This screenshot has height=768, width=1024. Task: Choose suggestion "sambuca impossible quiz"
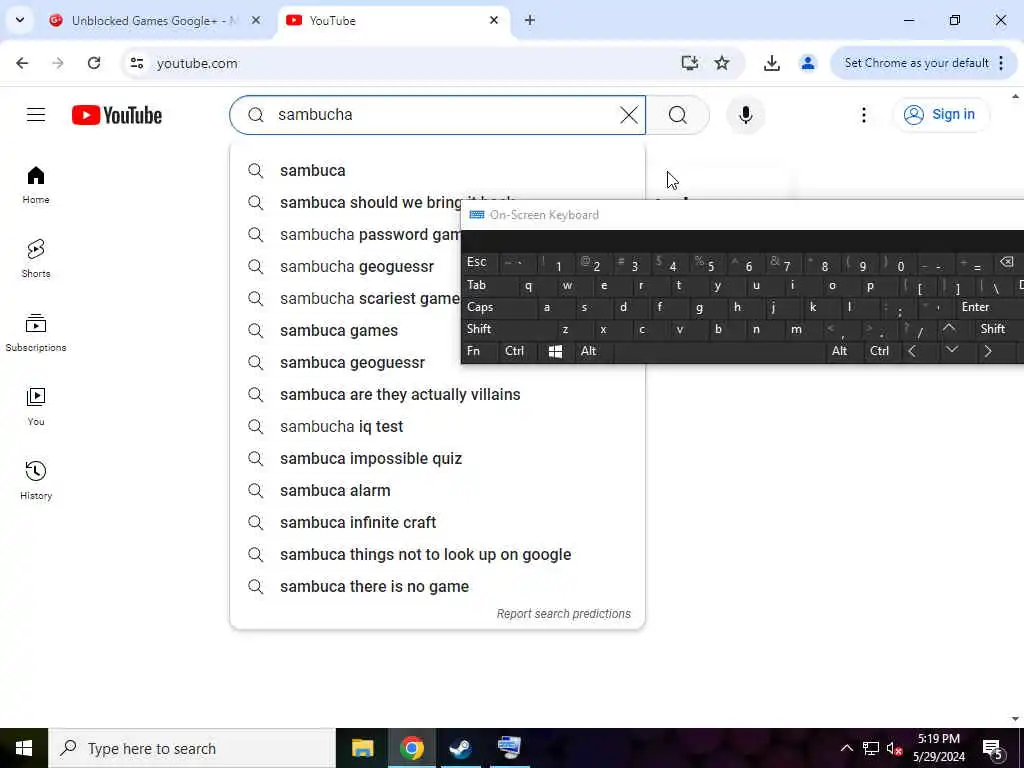click(x=438, y=458)
